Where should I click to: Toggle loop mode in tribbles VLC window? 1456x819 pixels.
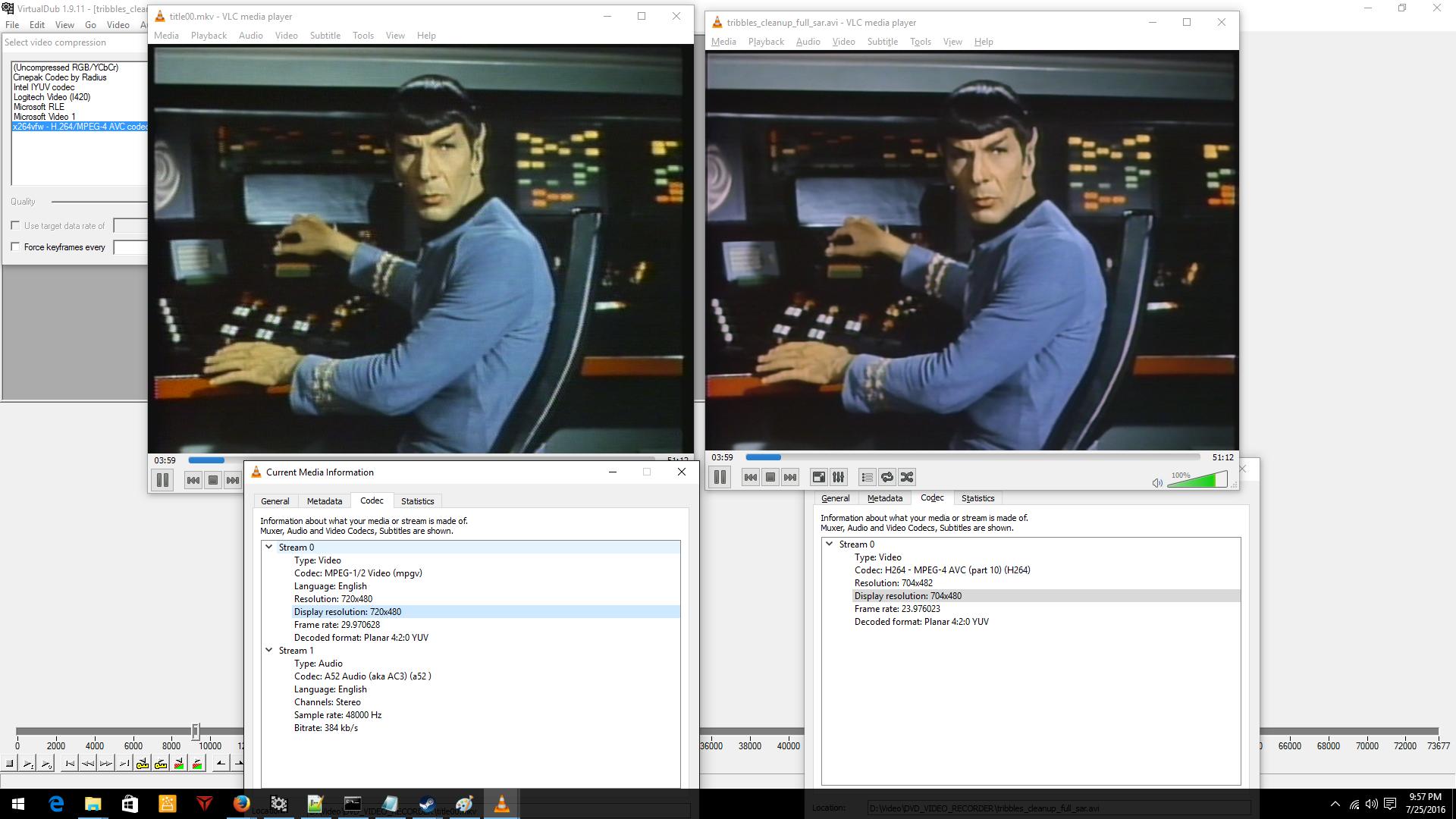pyautogui.click(x=886, y=477)
